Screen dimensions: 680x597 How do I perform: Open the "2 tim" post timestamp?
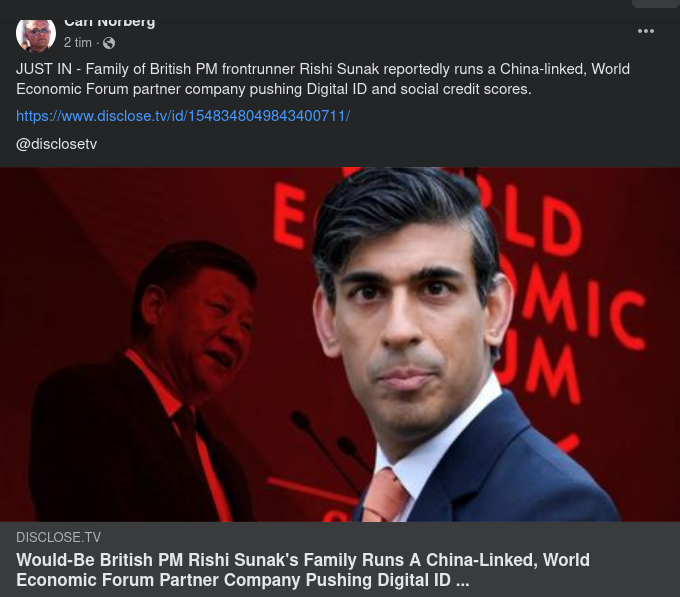78,42
